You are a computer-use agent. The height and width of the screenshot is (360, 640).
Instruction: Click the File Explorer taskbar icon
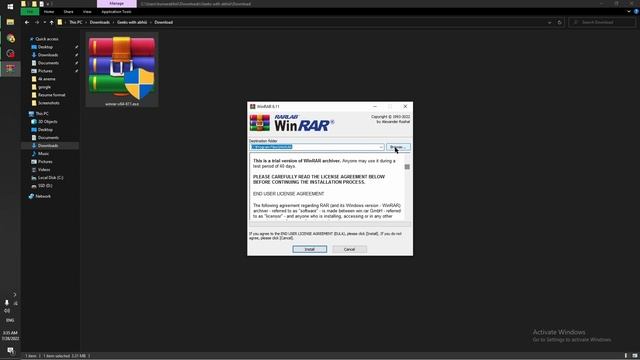10,22
